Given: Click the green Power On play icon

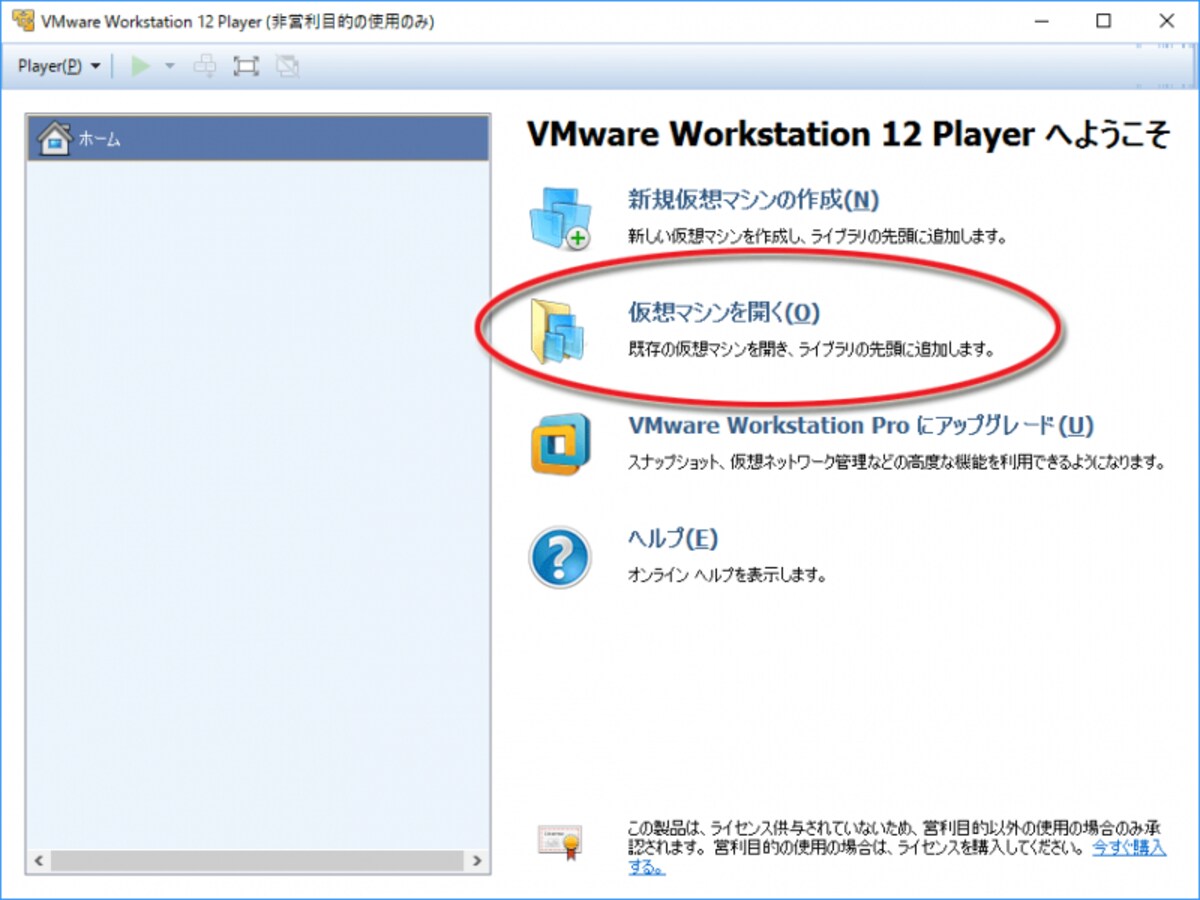Looking at the screenshot, I should (x=141, y=66).
